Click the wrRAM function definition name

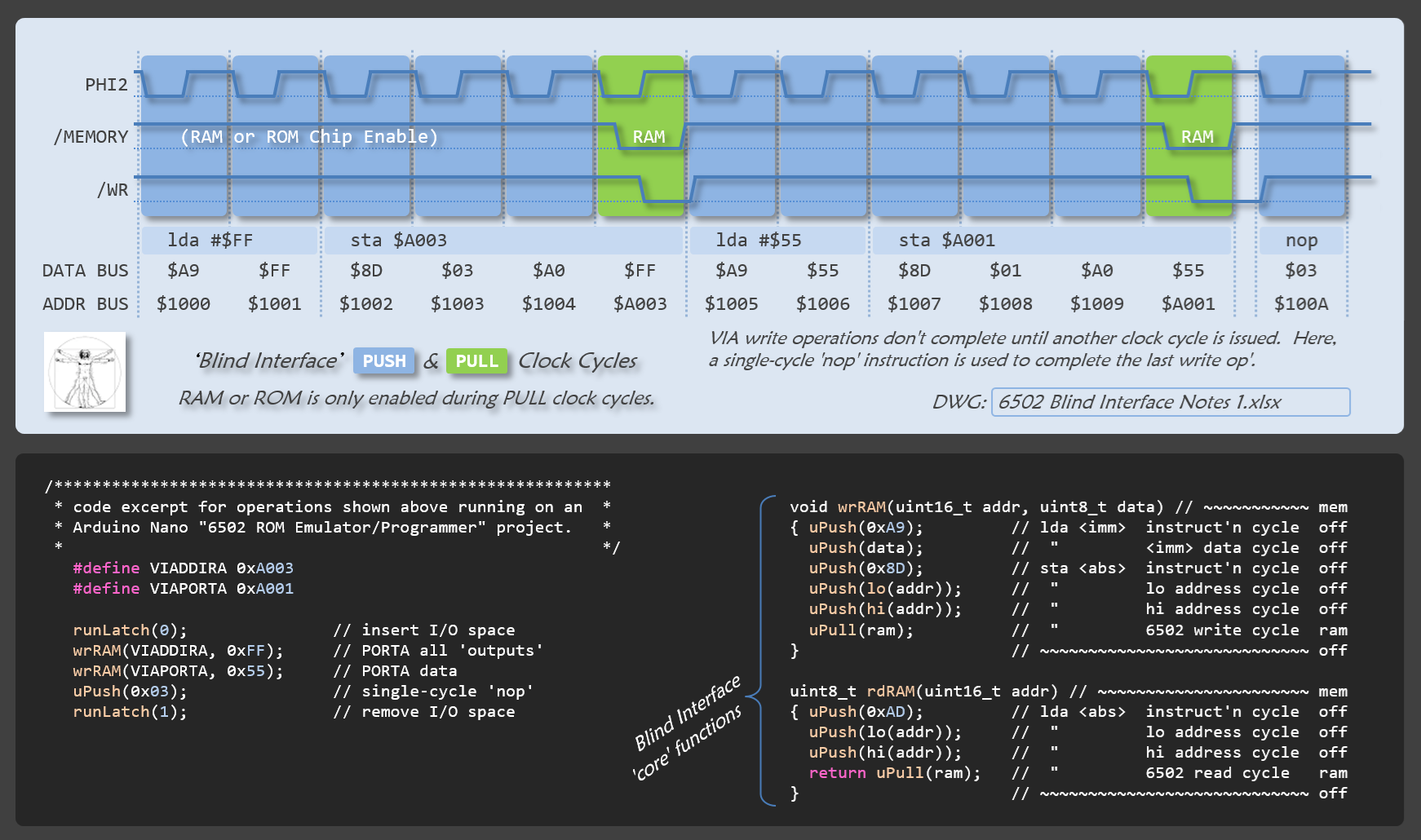point(861,507)
